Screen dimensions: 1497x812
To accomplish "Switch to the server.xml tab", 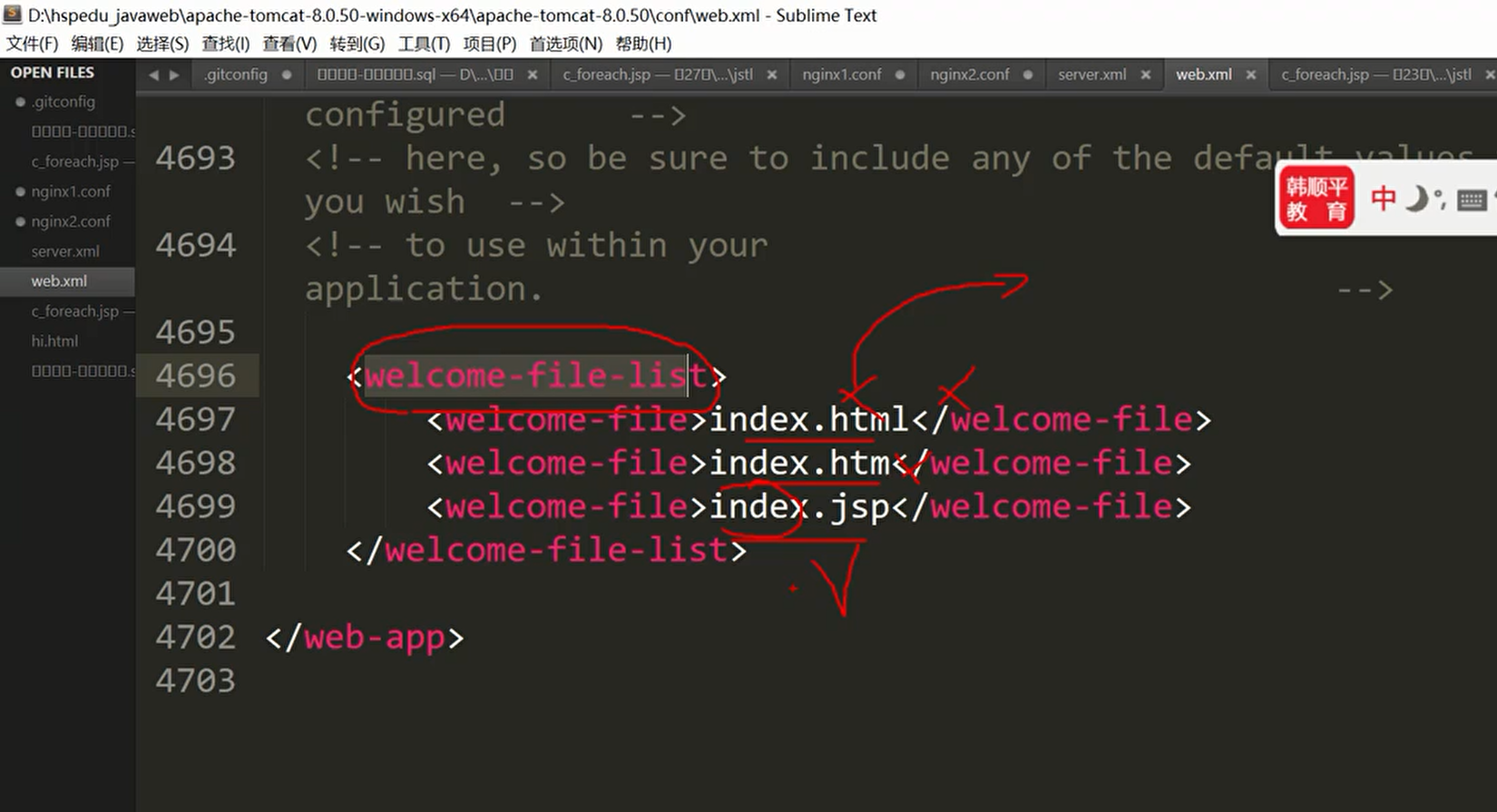I will point(1091,74).
